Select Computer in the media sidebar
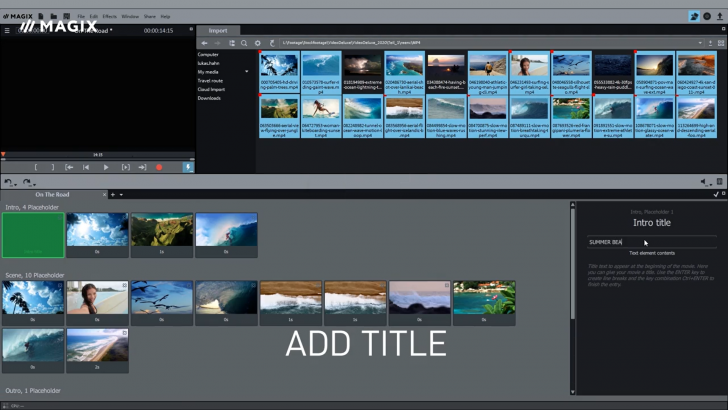The width and height of the screenshot is (728, 410). (x=208, y=54)
